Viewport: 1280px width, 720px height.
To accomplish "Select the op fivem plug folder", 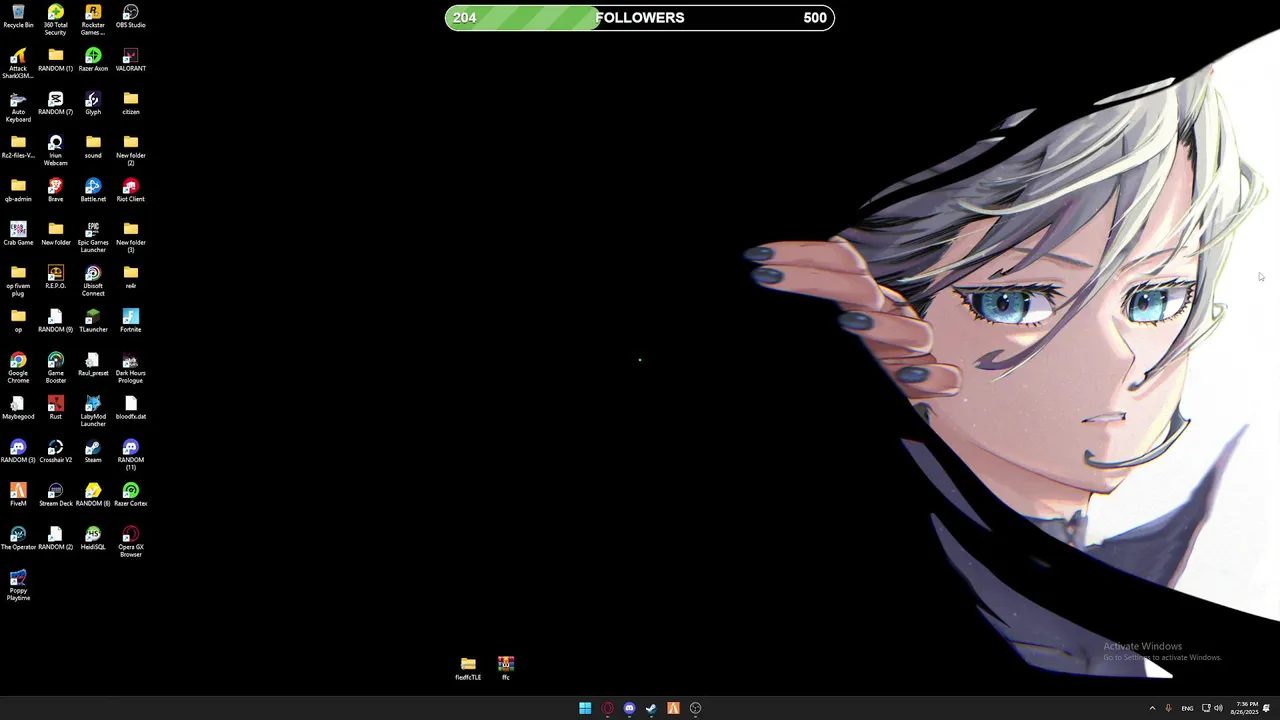I will pyautogui.click(x=18, y=281).
